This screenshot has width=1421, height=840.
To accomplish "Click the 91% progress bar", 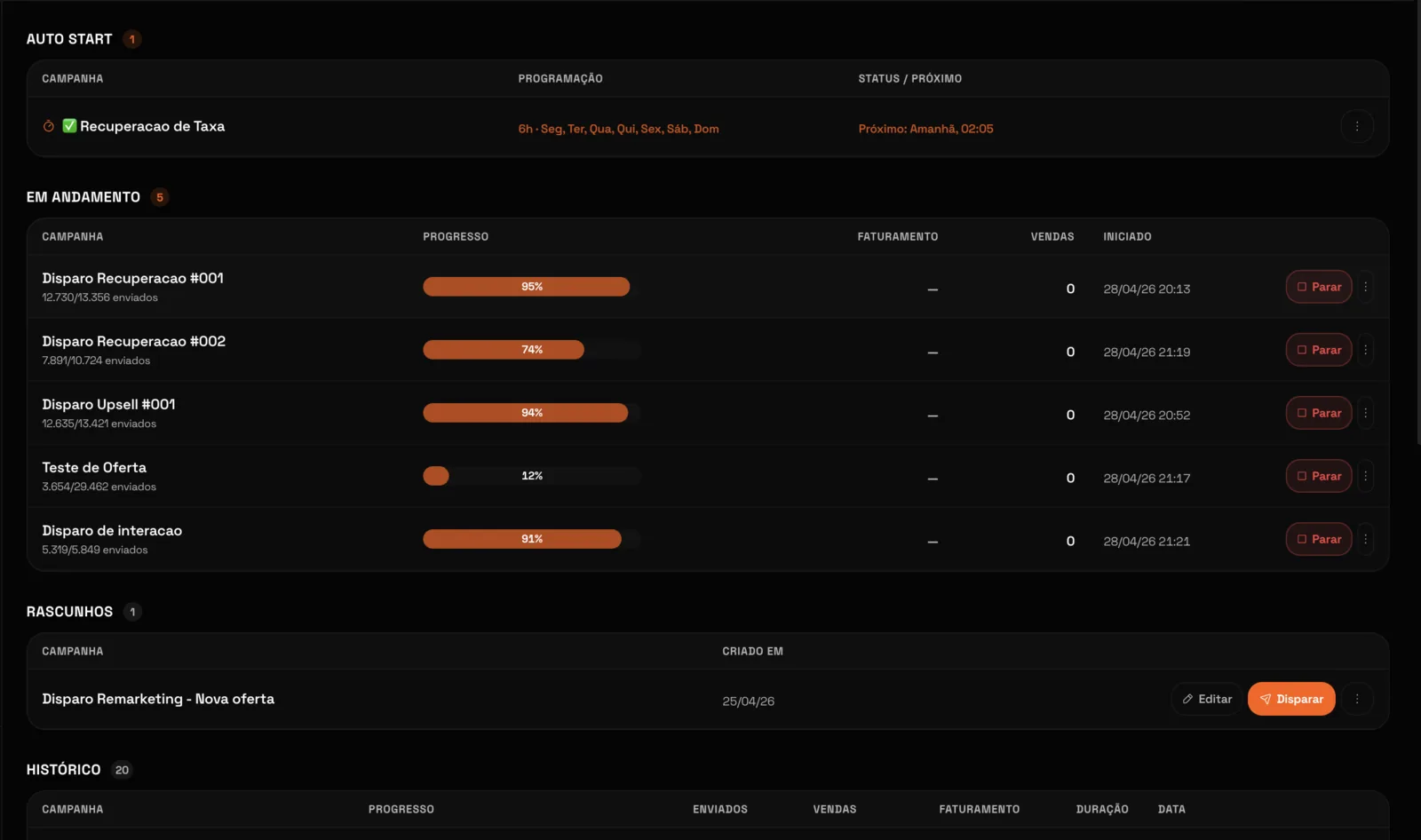I will pos(531,539).
